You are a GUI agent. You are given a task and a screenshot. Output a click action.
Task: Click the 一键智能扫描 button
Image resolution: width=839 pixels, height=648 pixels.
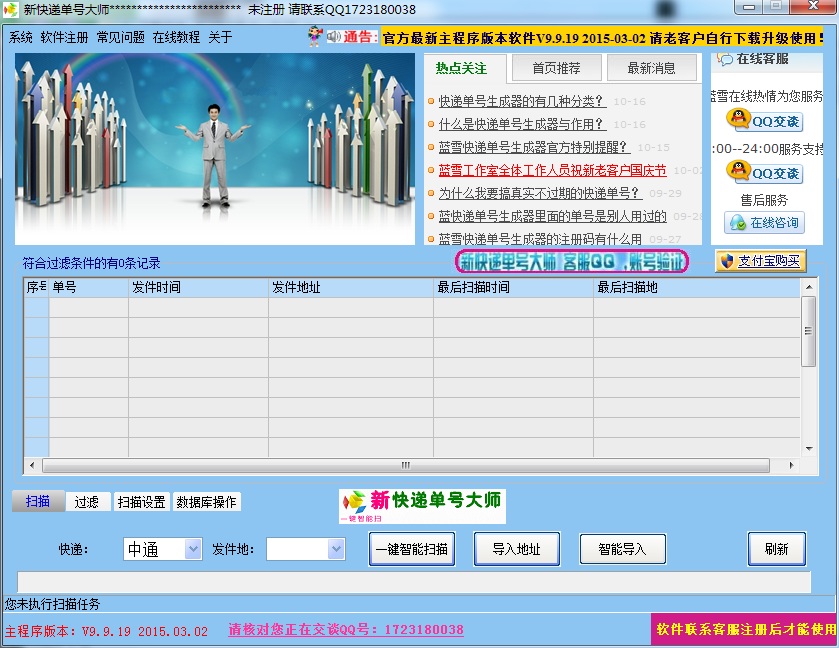(410, 549)
